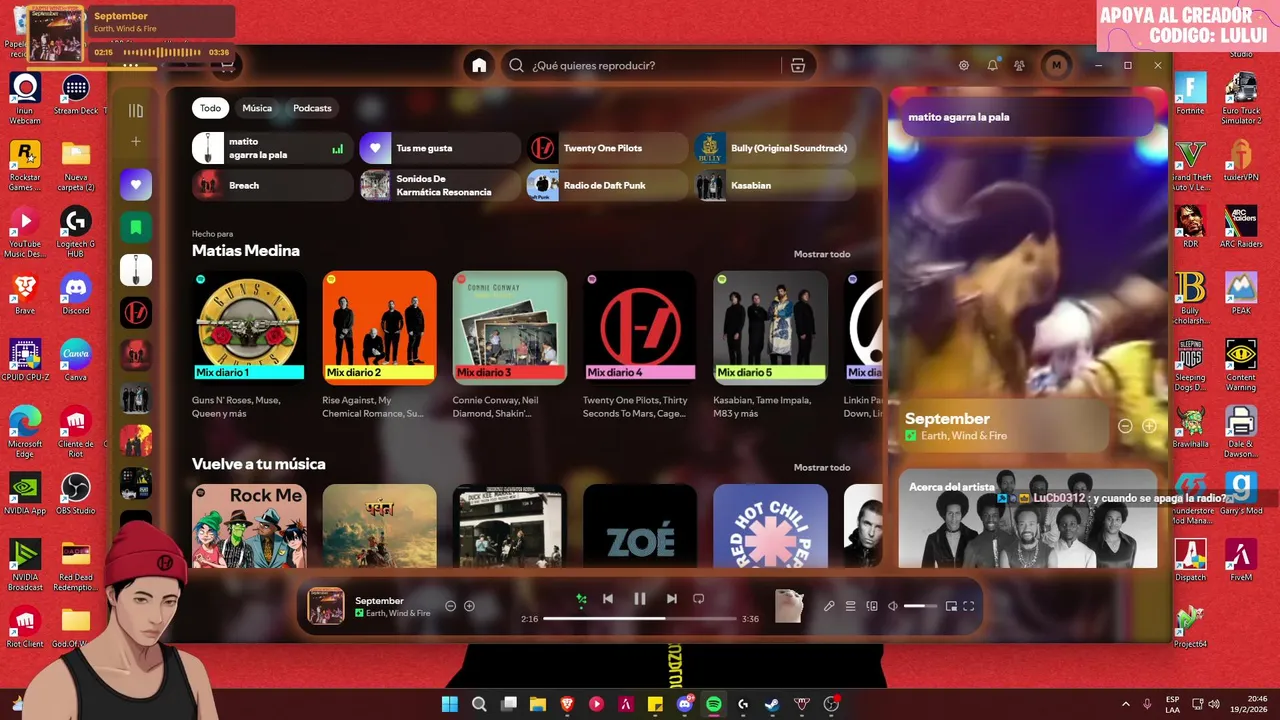1280x720 pixels.
Task: Click plus icon in now playing panel
Action: pyautogui.click(x=1149, y=426)
